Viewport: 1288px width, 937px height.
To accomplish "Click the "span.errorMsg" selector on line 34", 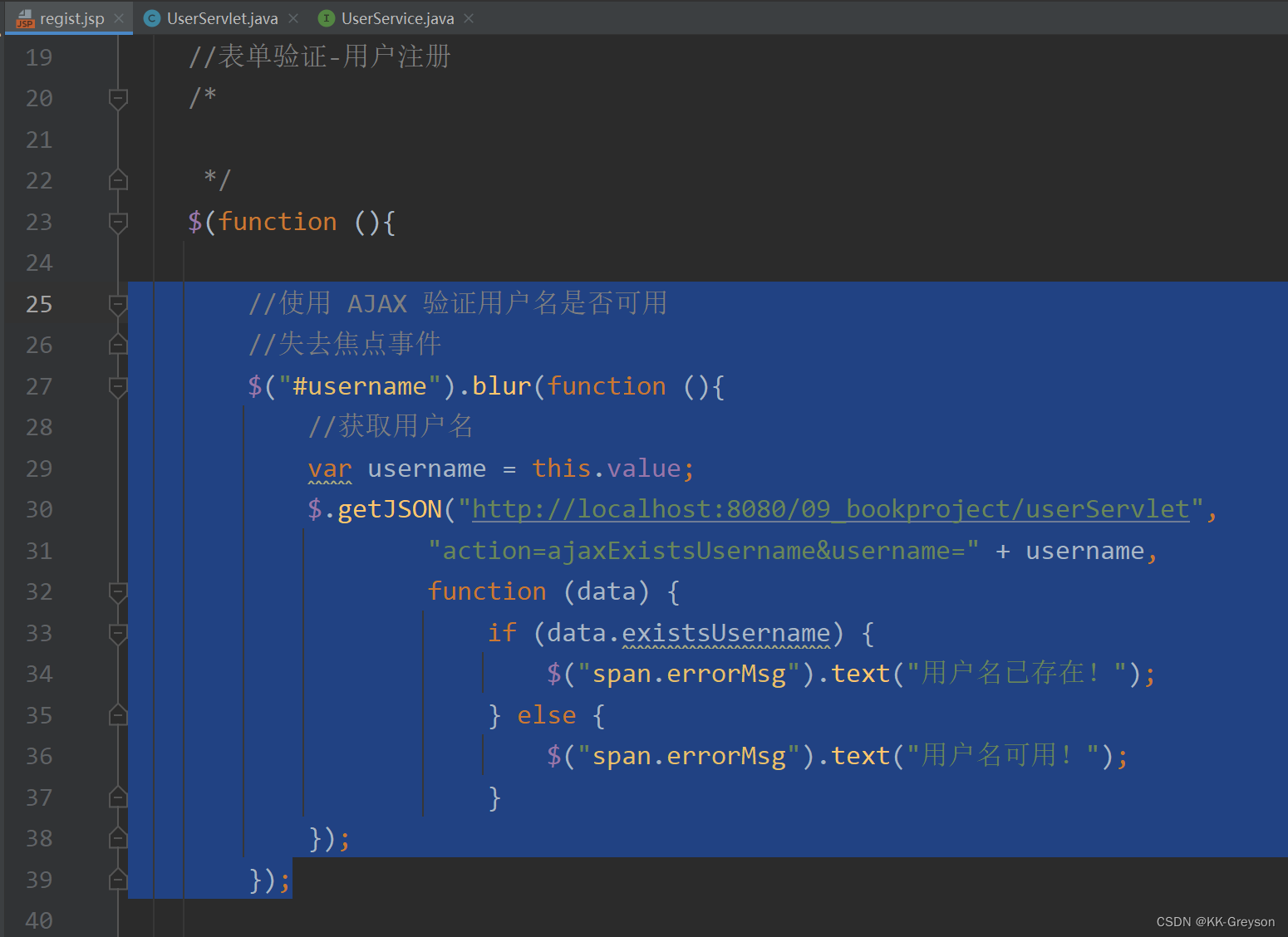I will tap(689, 674).
